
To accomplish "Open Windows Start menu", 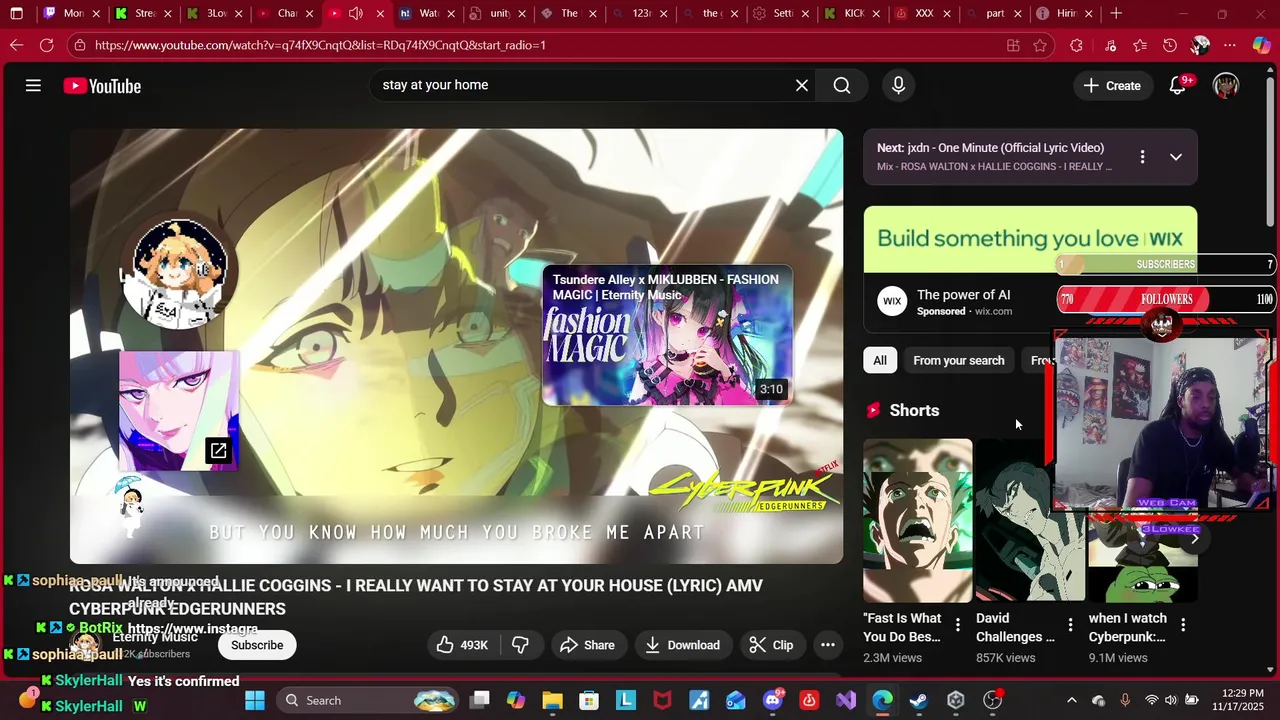I will [255, 700].
